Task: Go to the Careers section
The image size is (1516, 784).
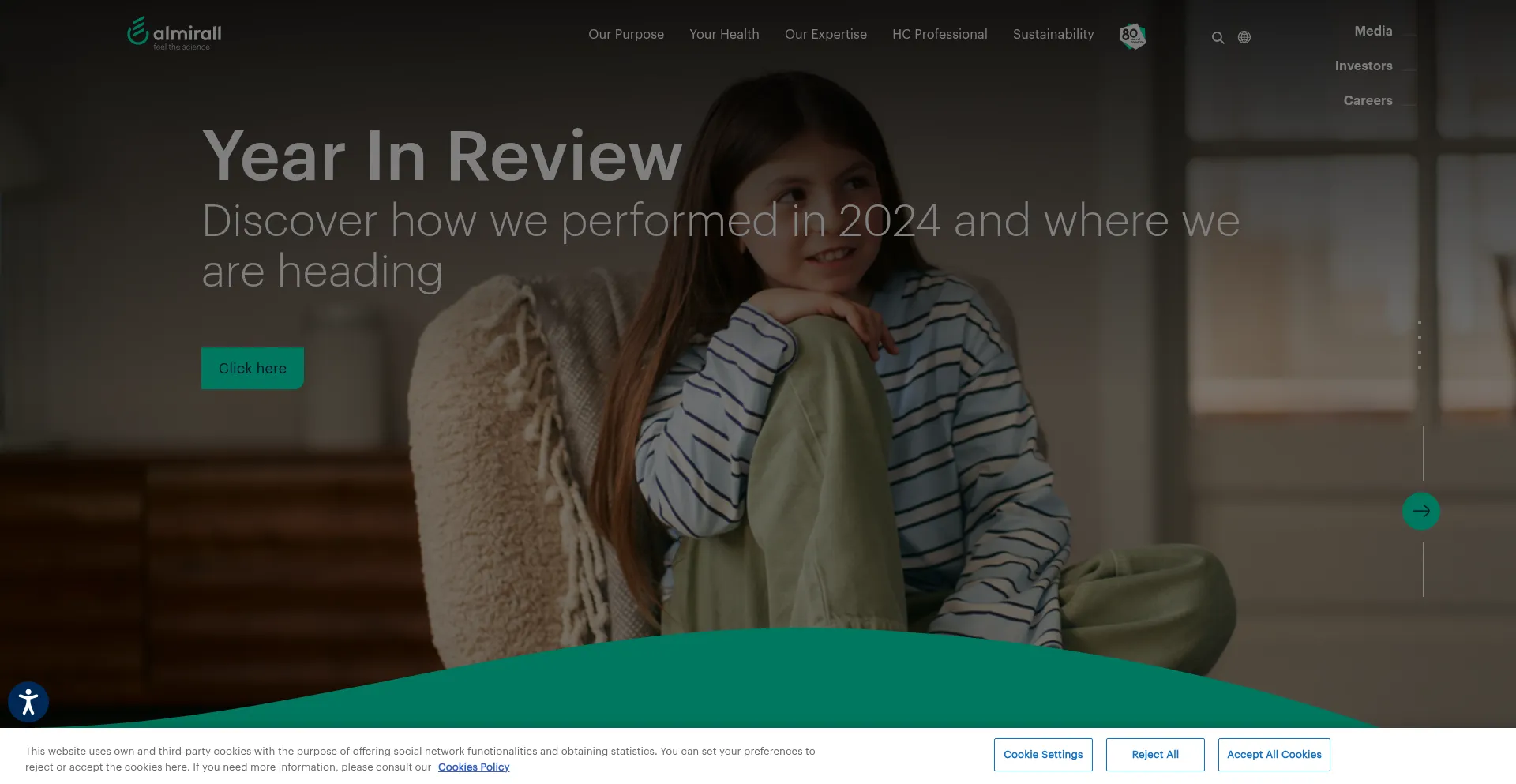Action: coord(1368,100)
